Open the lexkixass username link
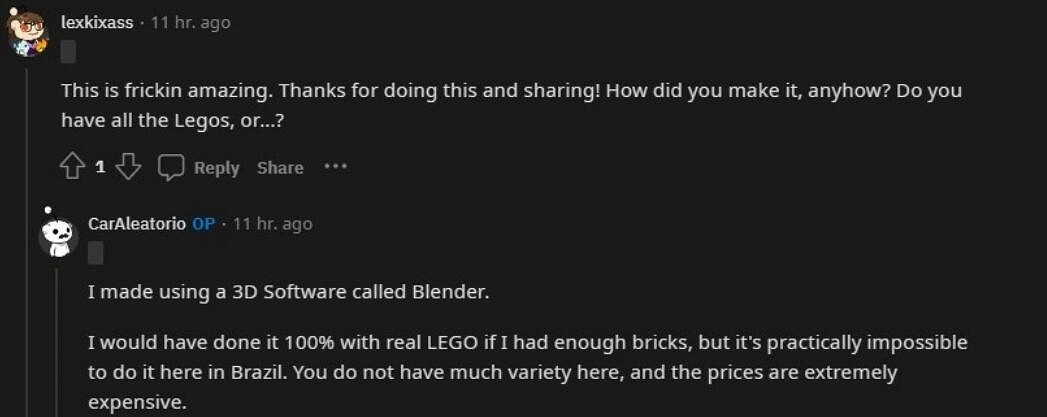Viewport: 1047px width, 417px height. [97, 22]
